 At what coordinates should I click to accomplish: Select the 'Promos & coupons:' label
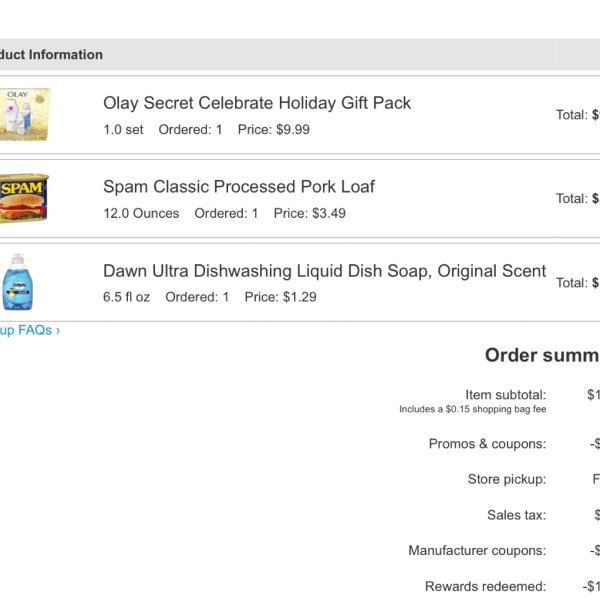[x=487, y=444]
